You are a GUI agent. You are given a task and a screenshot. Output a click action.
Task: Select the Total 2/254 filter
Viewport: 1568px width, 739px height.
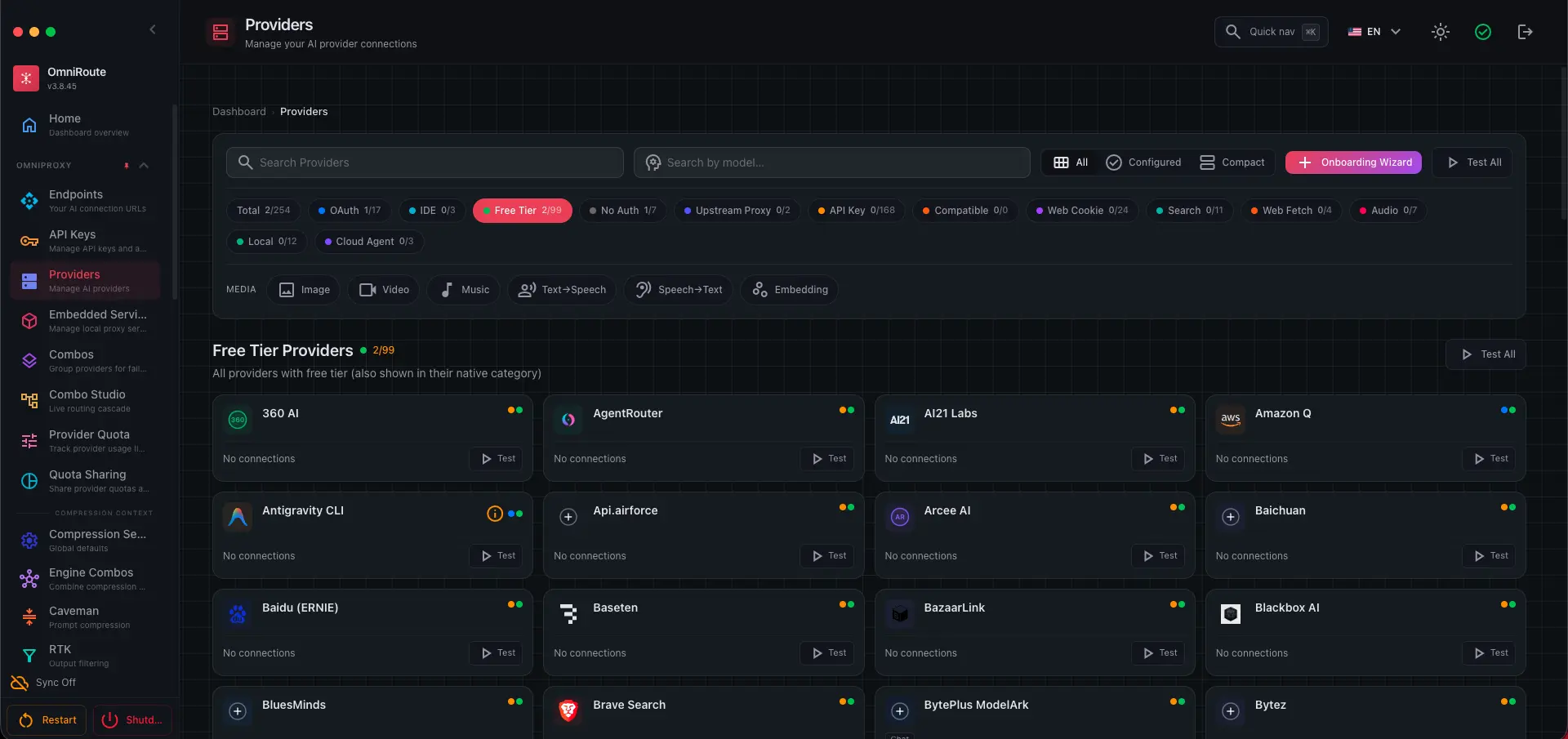(x=263, y=211)
